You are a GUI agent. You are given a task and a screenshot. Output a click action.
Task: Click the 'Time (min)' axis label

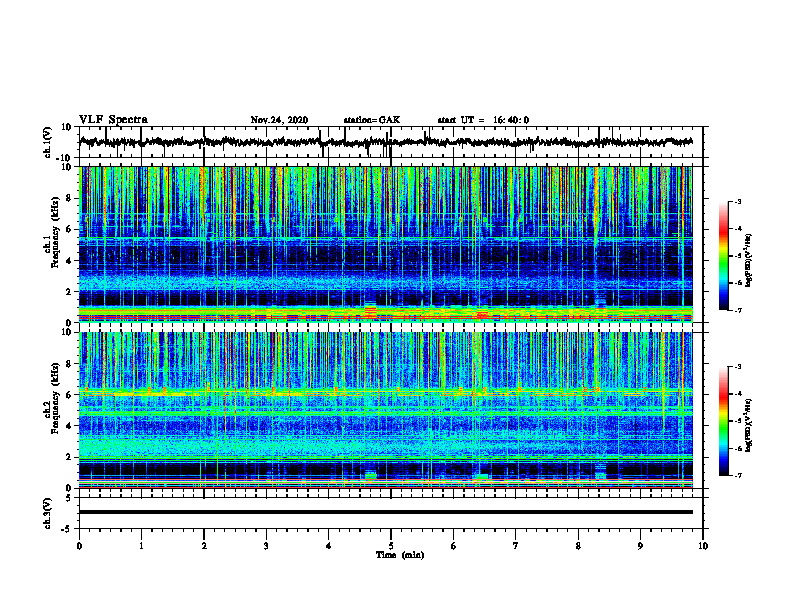400,555
